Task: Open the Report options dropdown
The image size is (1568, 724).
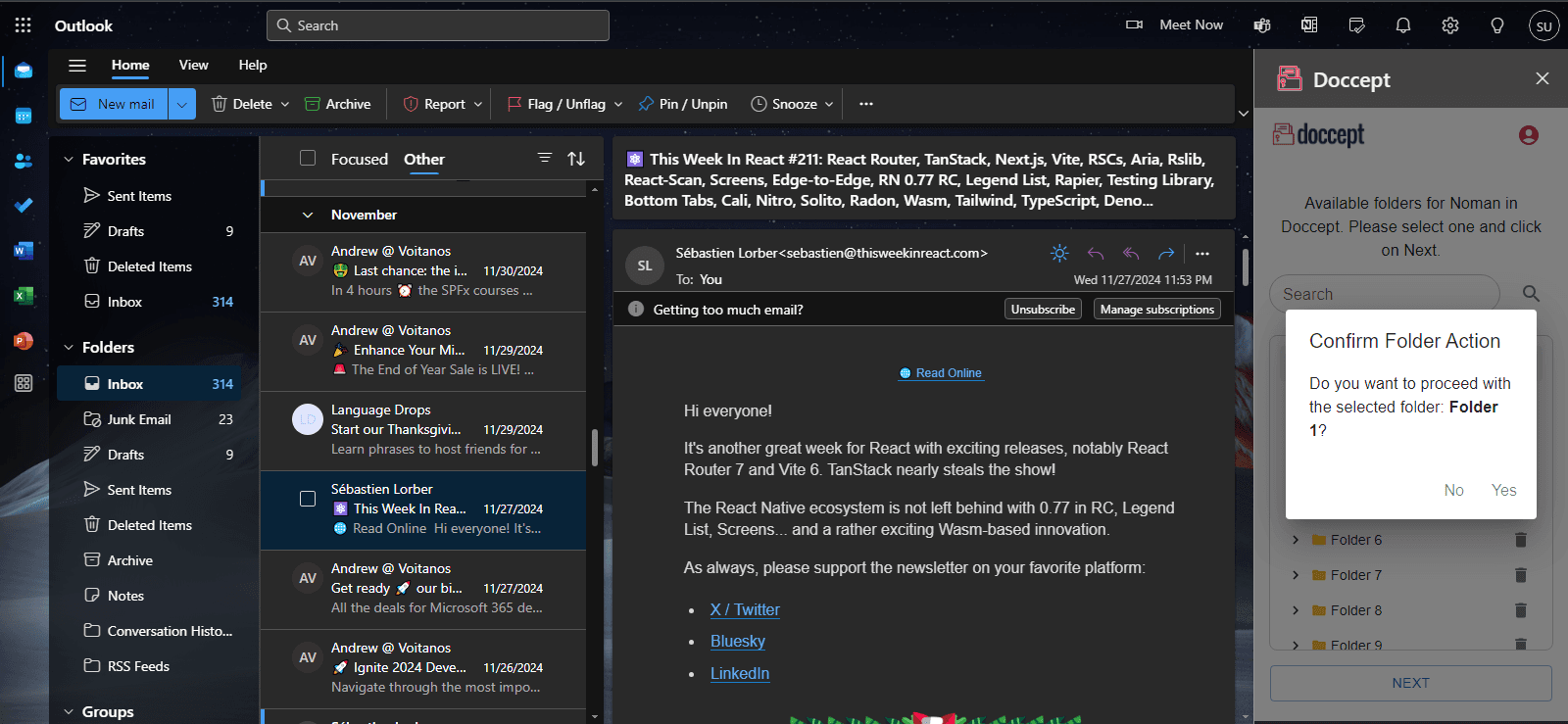Action: pyautogui.click(x=478, y=104)
